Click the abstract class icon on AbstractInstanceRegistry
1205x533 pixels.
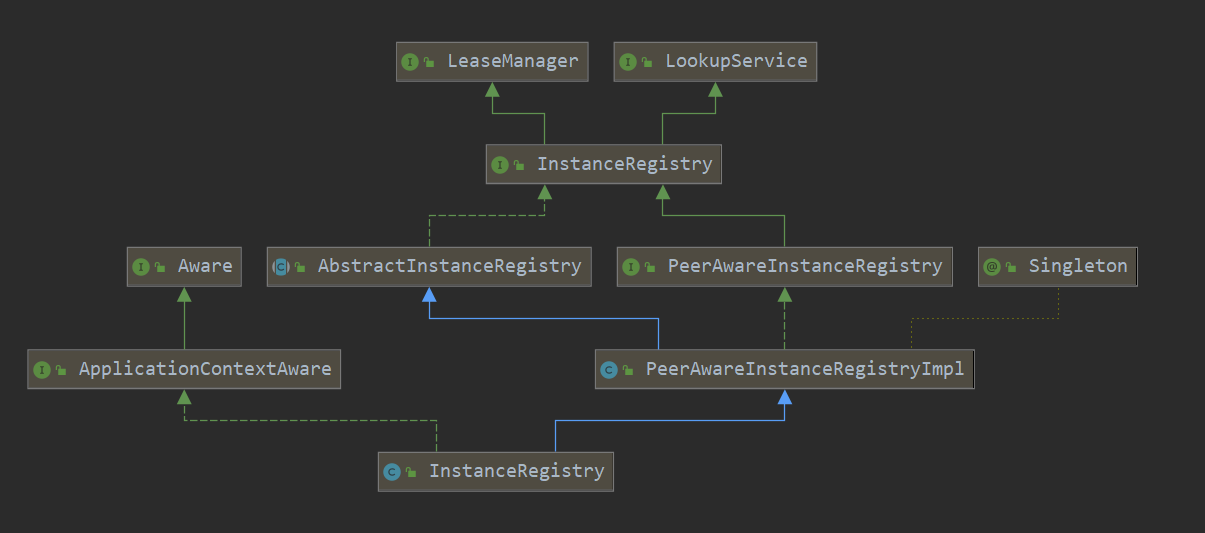click(x=280, y=267)
